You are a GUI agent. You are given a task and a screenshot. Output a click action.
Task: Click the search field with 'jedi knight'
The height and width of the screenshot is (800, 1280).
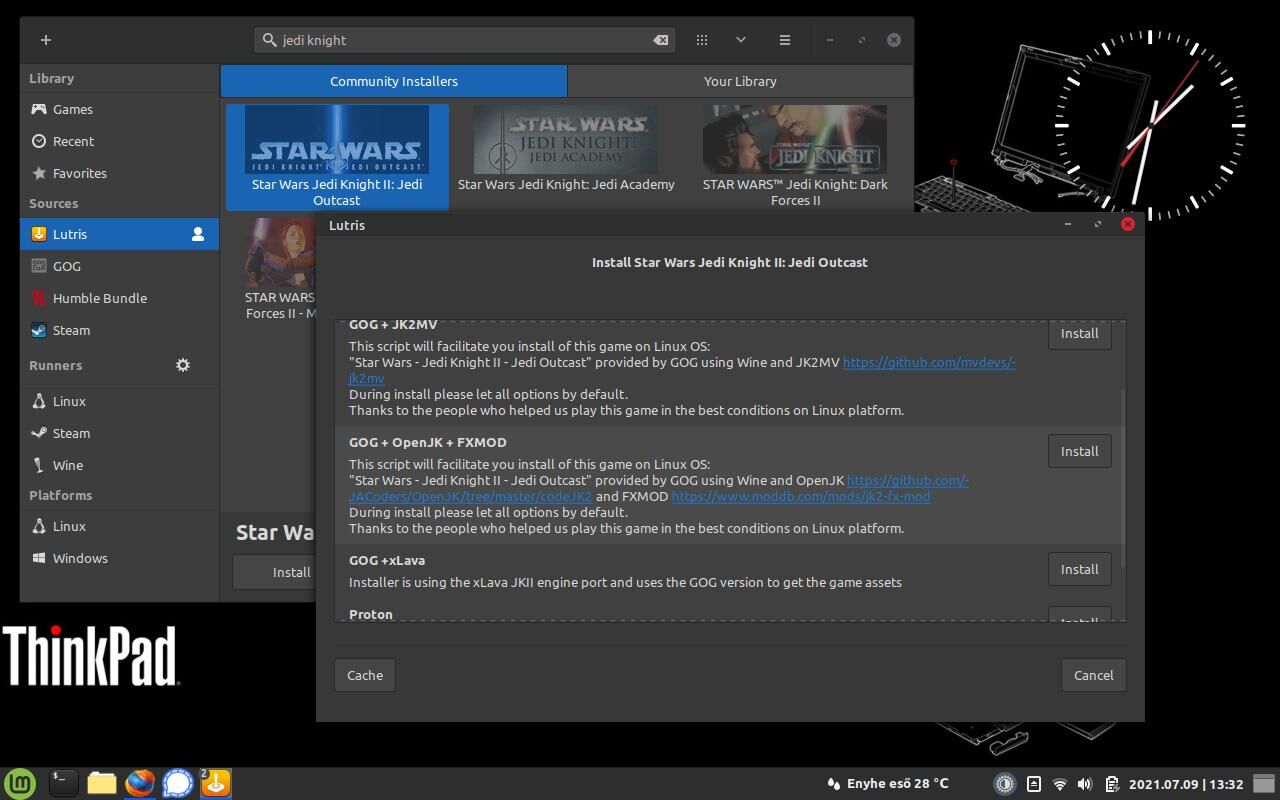(x=465, y=40)
